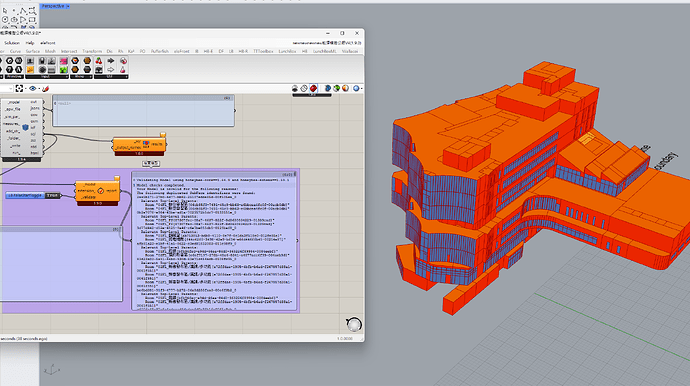Enable shaded preview red icon

tap(313, 88)
